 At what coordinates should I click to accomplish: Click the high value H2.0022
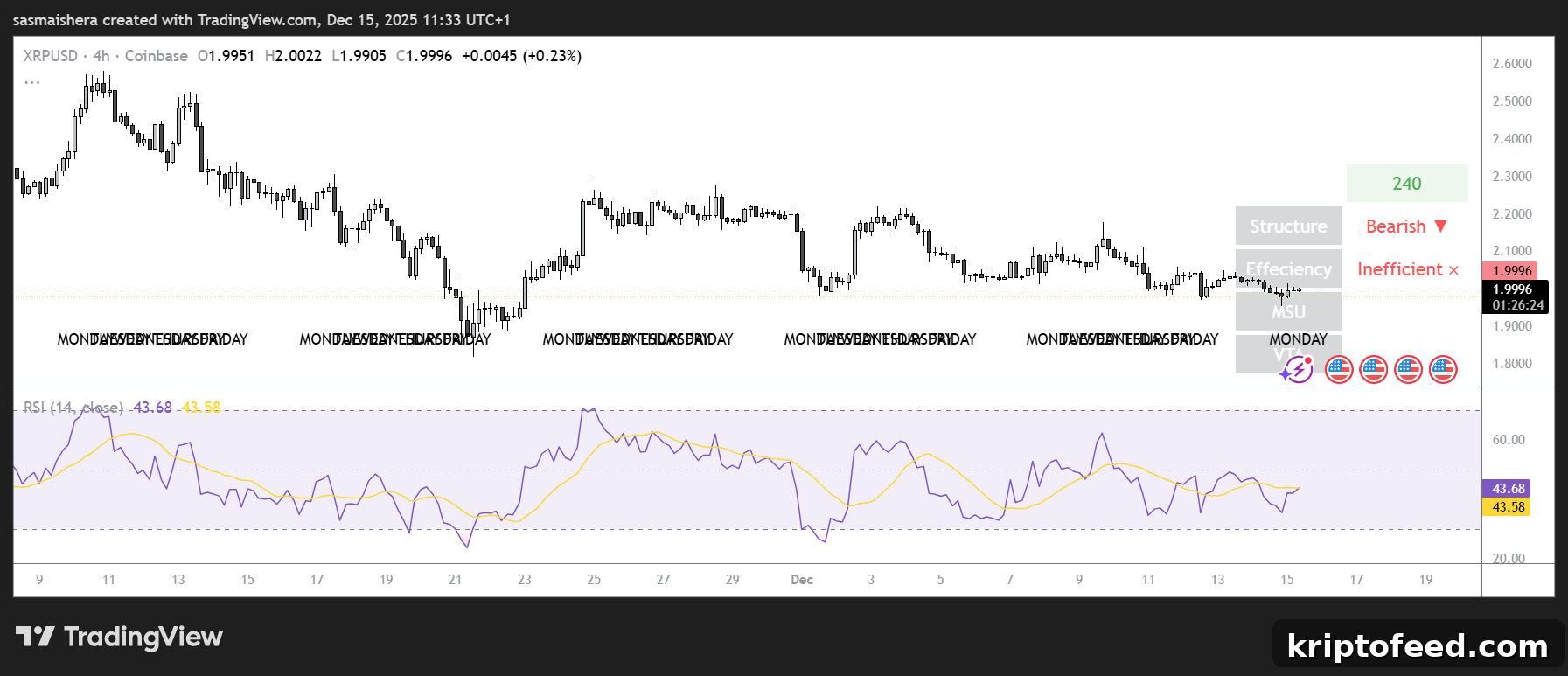[x=293, y=56]
